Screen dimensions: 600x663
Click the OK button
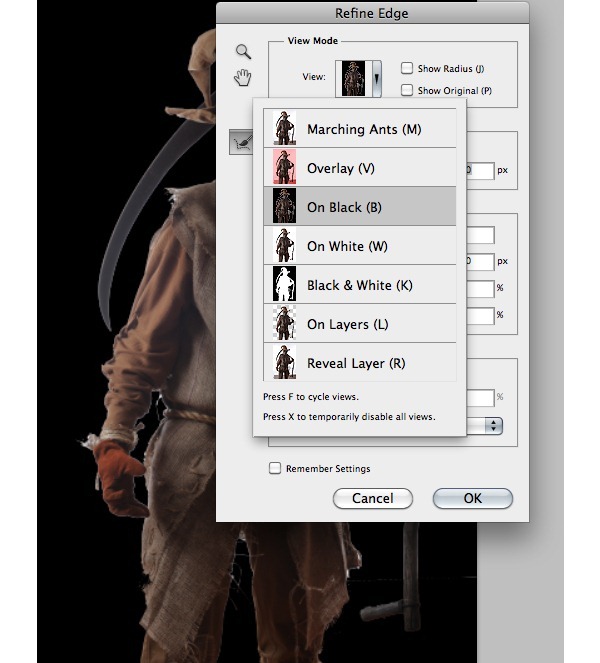tap(473, 498)
